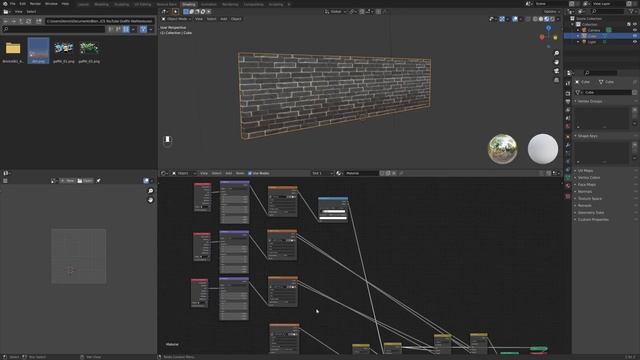Click the blue Z axis gizmo
This screenshot has width=640, height=360.
click(x=549, y=28)
